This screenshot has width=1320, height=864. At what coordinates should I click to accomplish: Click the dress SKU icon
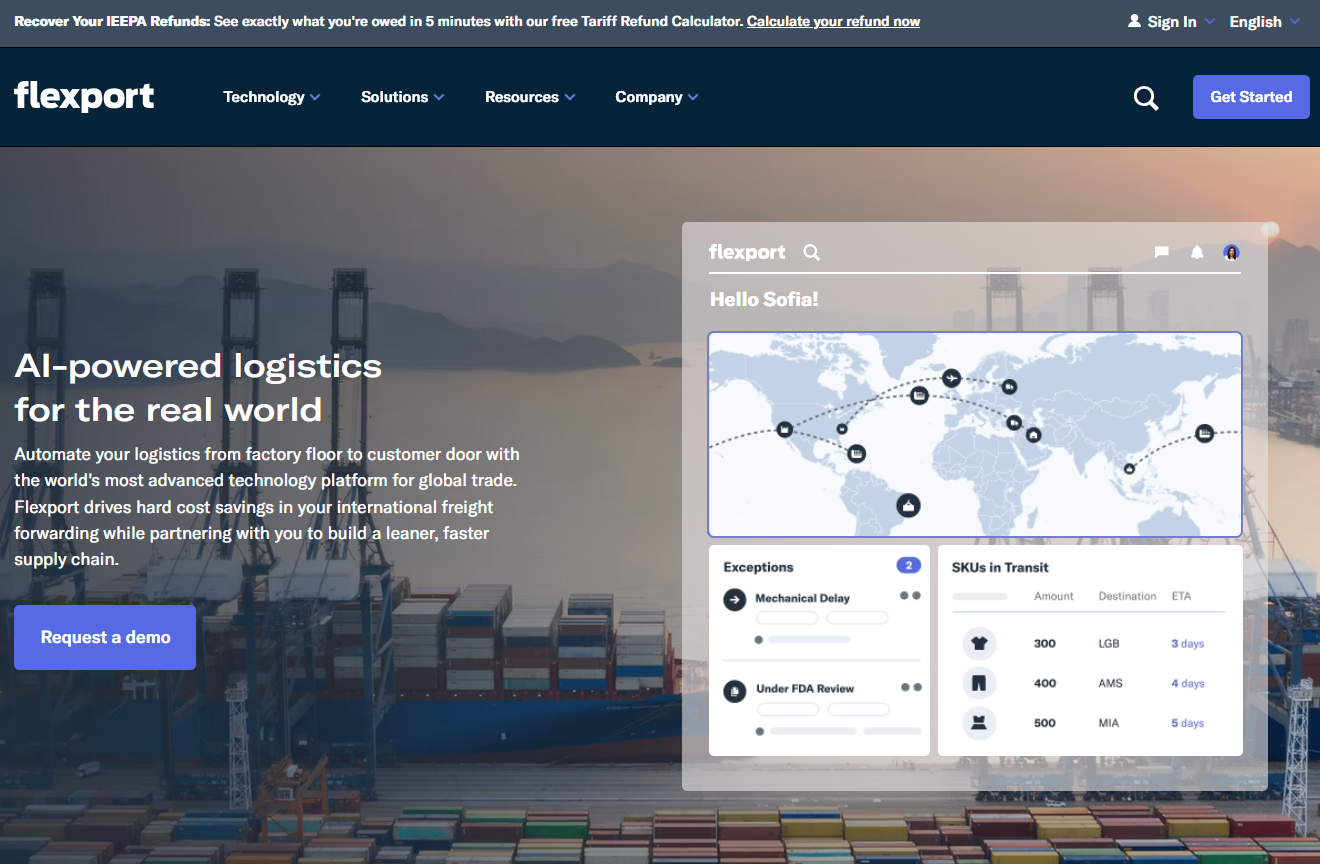pos(979,723)
